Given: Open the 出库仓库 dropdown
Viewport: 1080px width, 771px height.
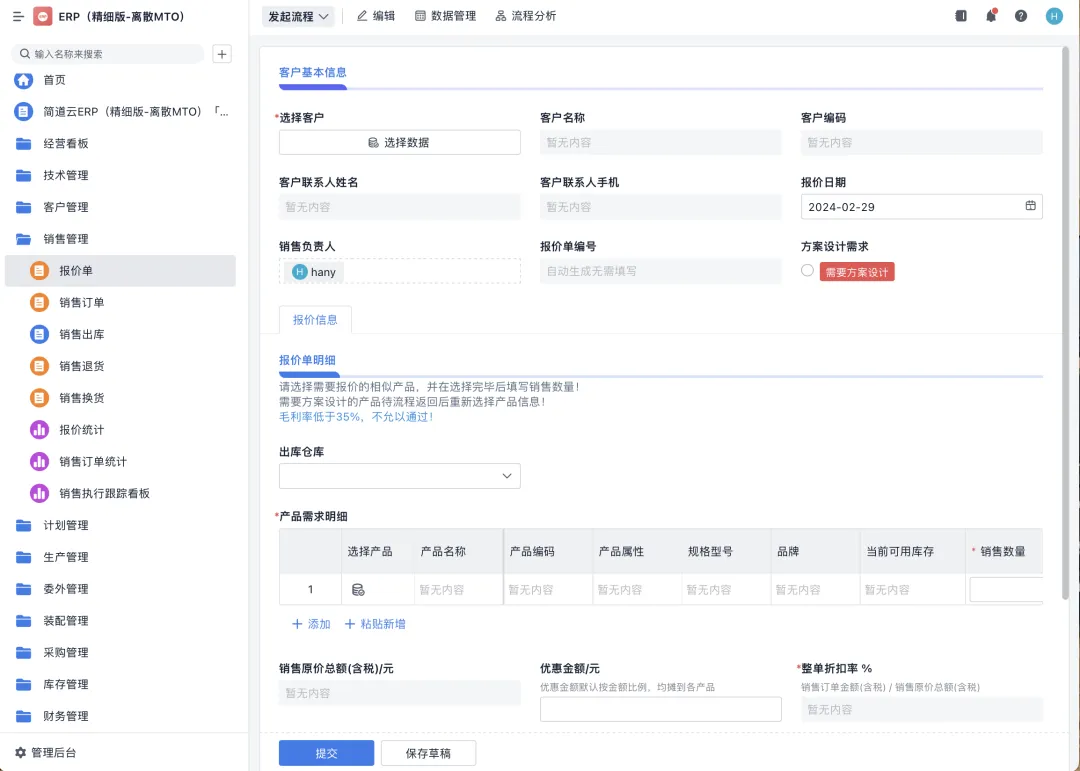Looking at the screenshot, I should [x=399, y=476].
